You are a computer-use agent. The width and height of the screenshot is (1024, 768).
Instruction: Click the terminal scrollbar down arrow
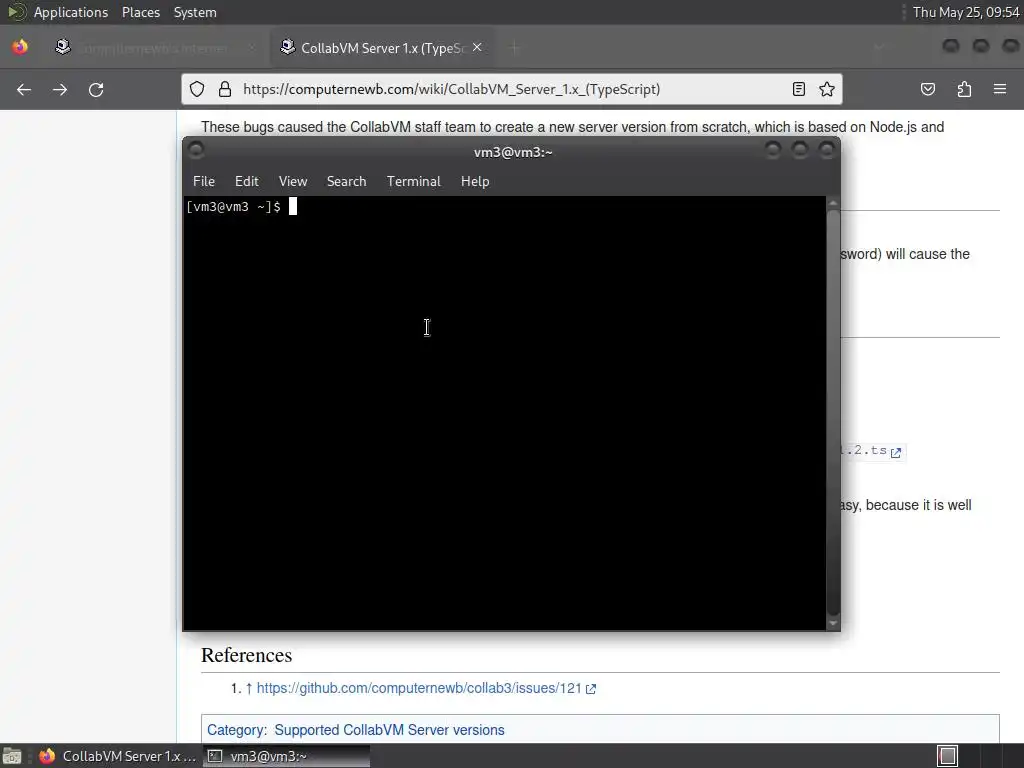tap(833, 624)
